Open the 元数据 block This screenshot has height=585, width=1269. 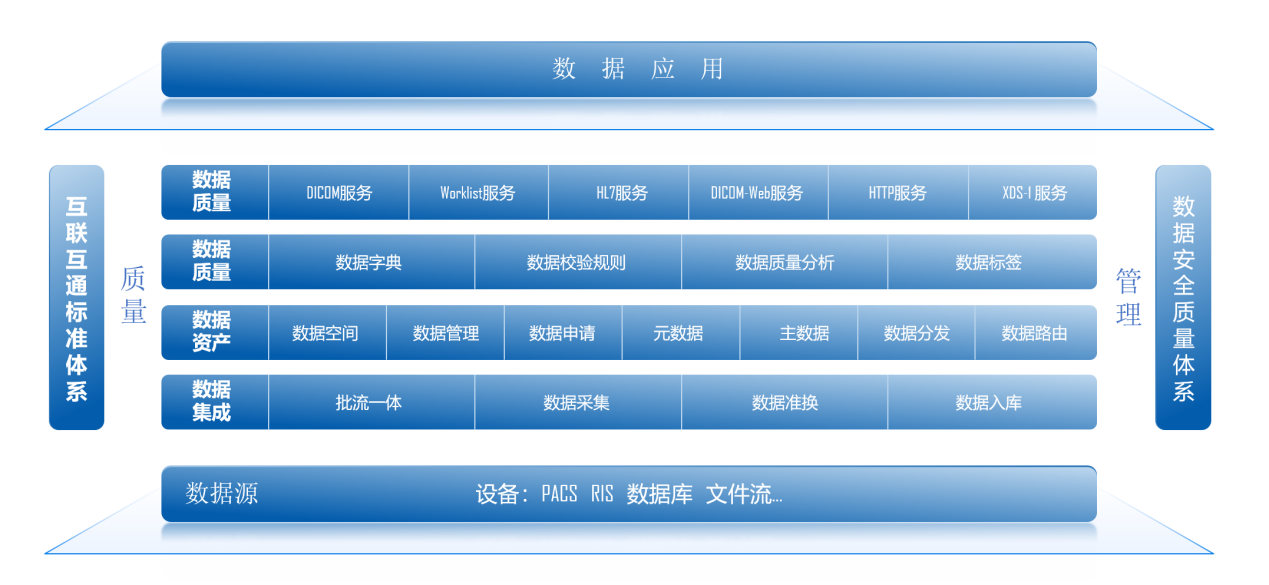click(680, 333)
